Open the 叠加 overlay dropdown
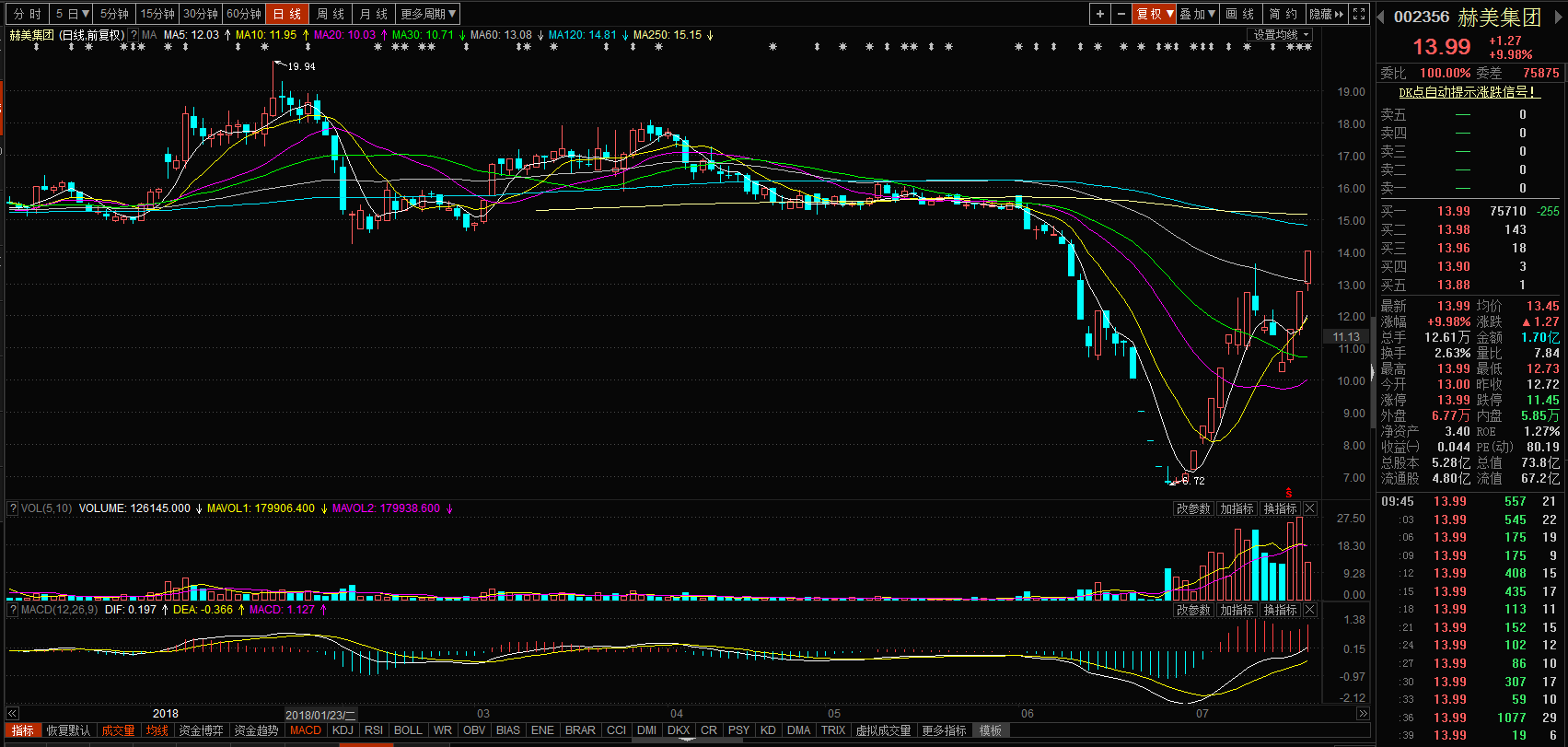 tap(1198, 14)
